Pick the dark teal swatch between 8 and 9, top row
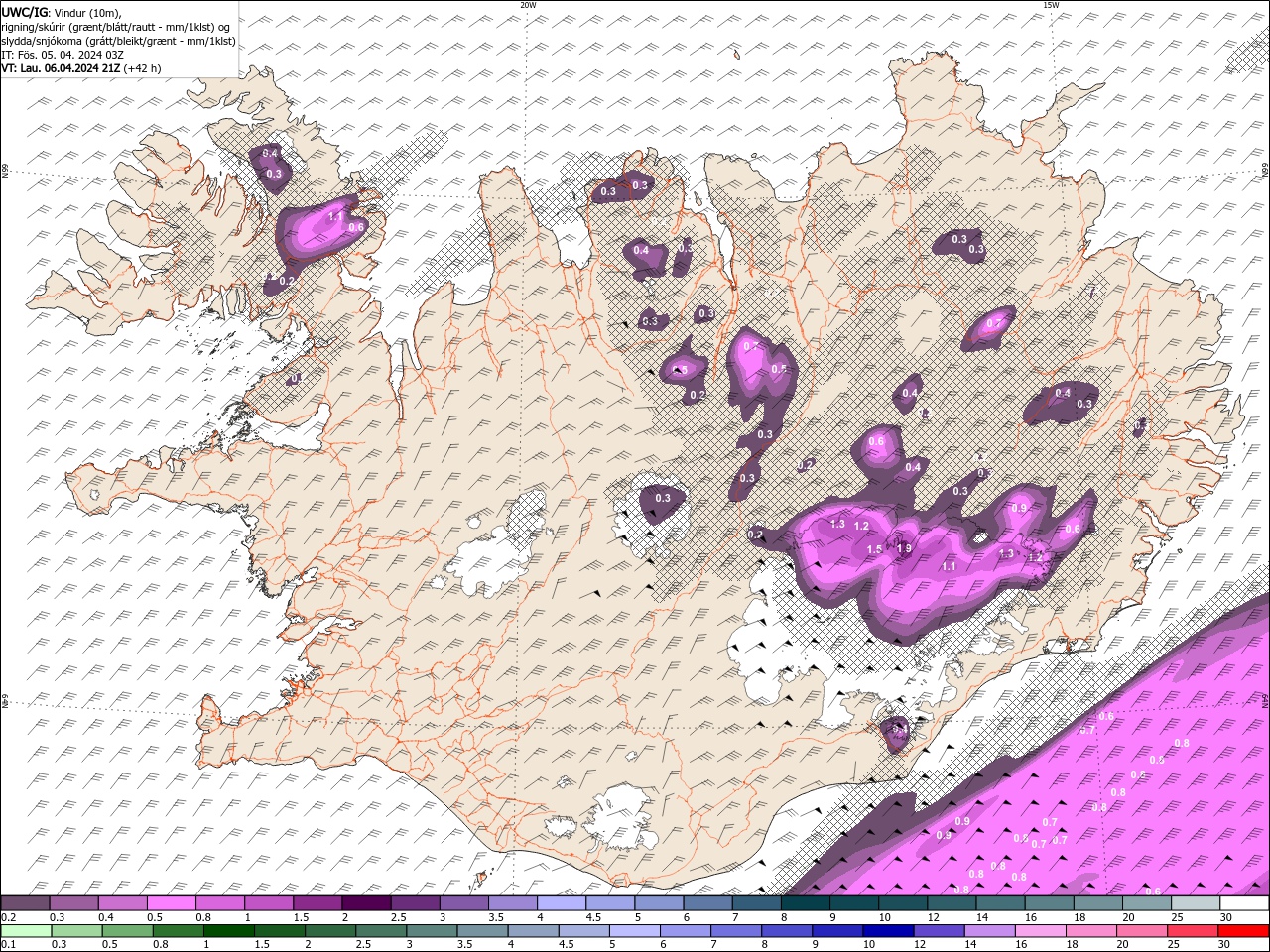Screen dimensions: 1270x952 tap(806, 903)
